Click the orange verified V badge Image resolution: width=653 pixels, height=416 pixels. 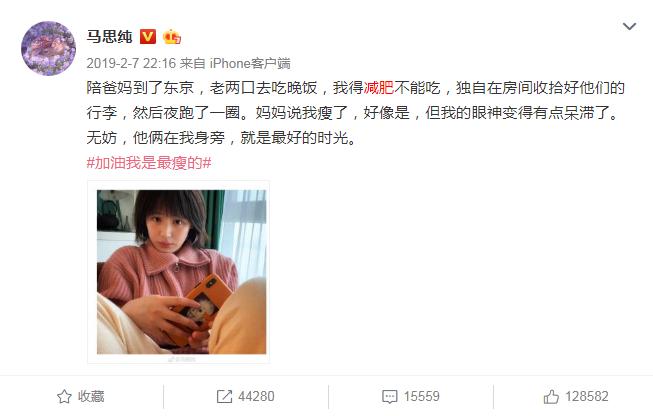[x=148, y=37]
